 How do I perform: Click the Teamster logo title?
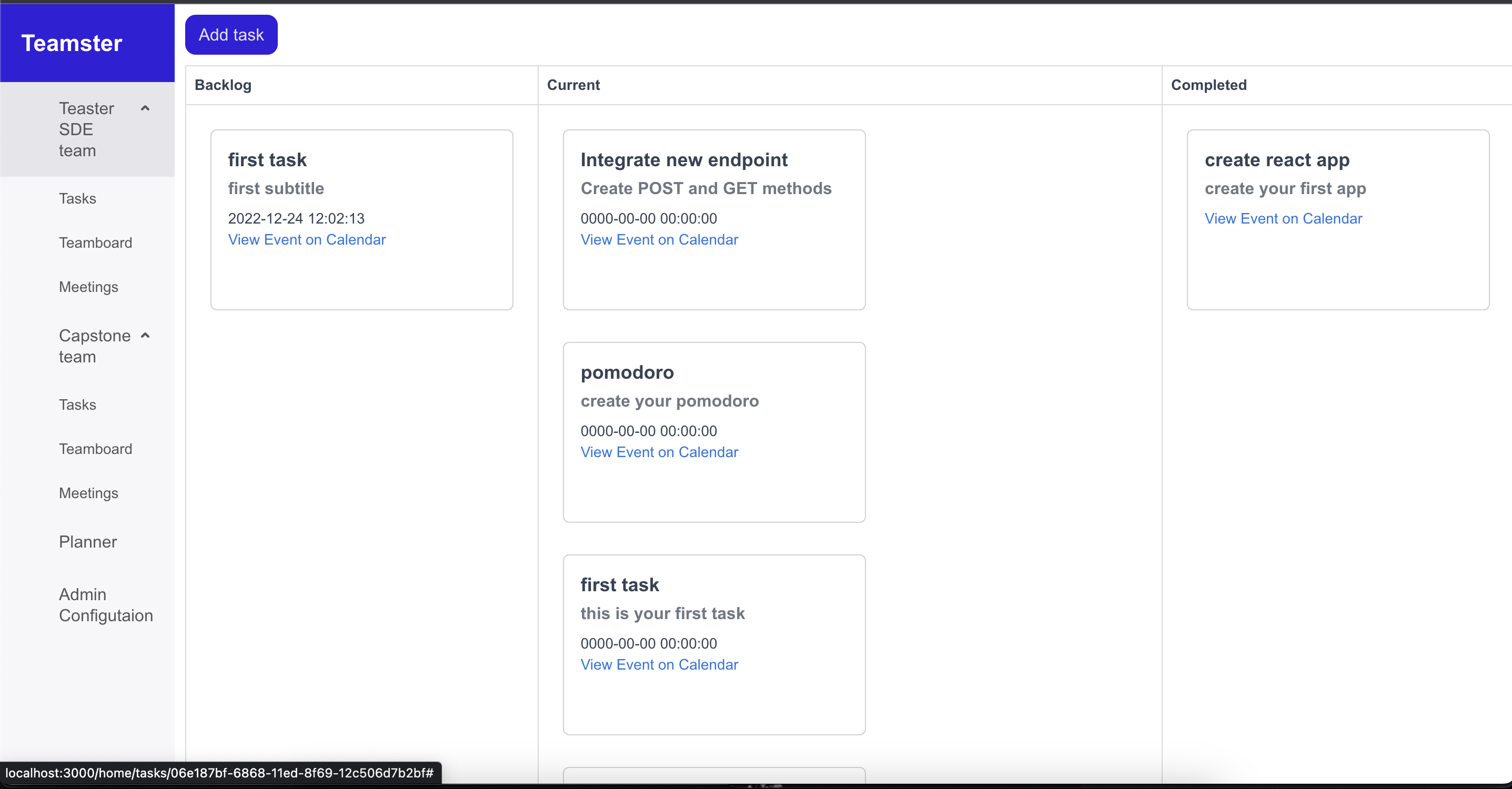coord(72,44)
